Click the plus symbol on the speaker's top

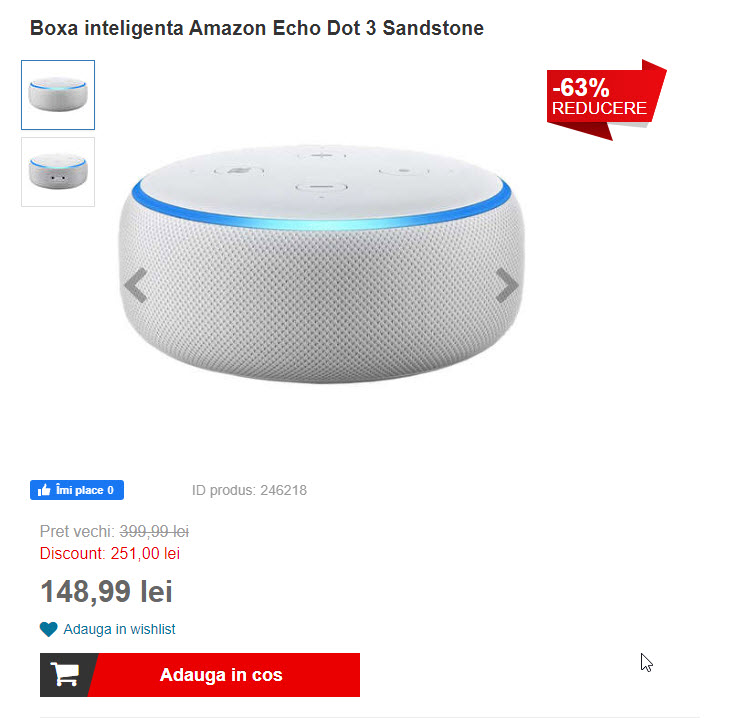click(322, 155)
